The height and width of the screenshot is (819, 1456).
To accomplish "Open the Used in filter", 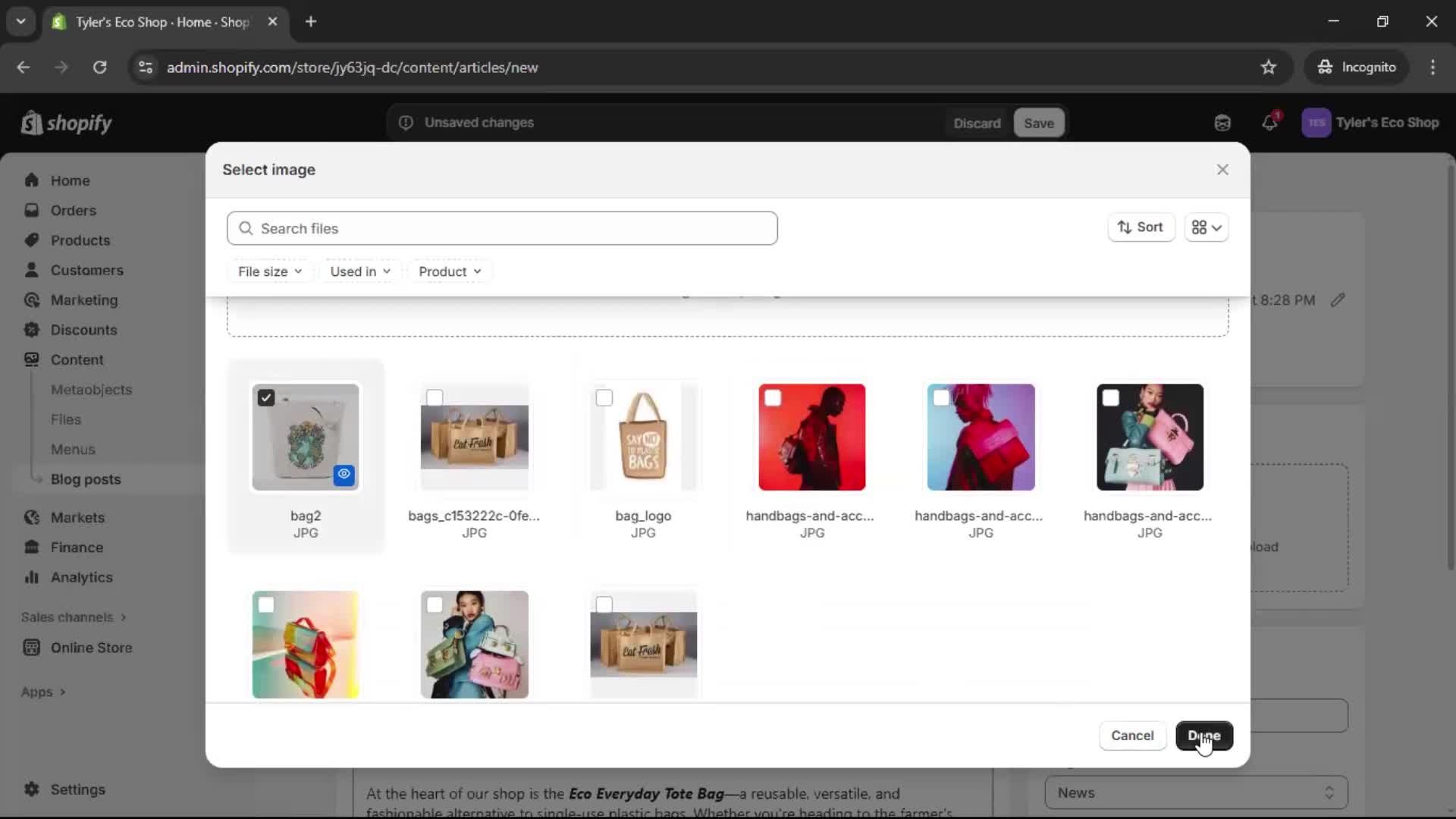I will [x=360, y=271].
